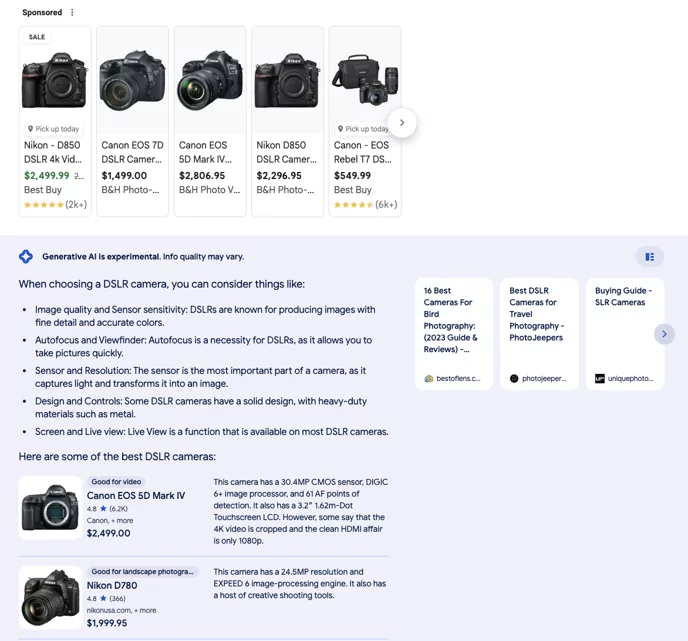
Task: Click the Good for landscape photogra... tag
Action: [142, 572]
